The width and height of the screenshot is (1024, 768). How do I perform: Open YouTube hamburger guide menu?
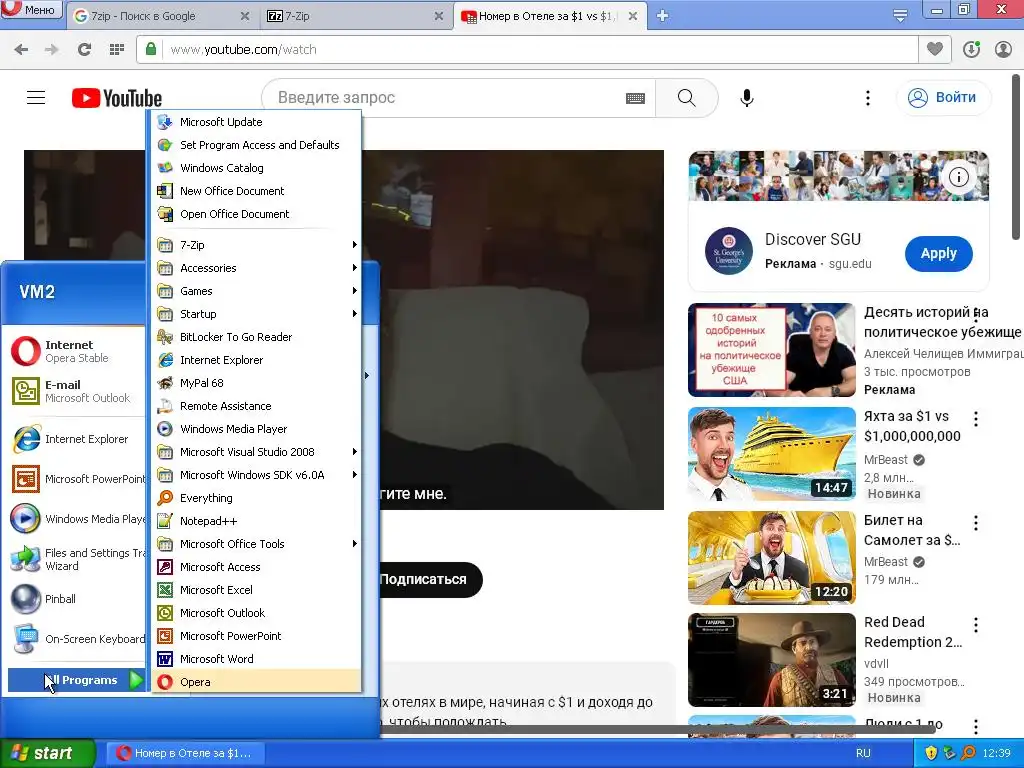click(36, 98)
